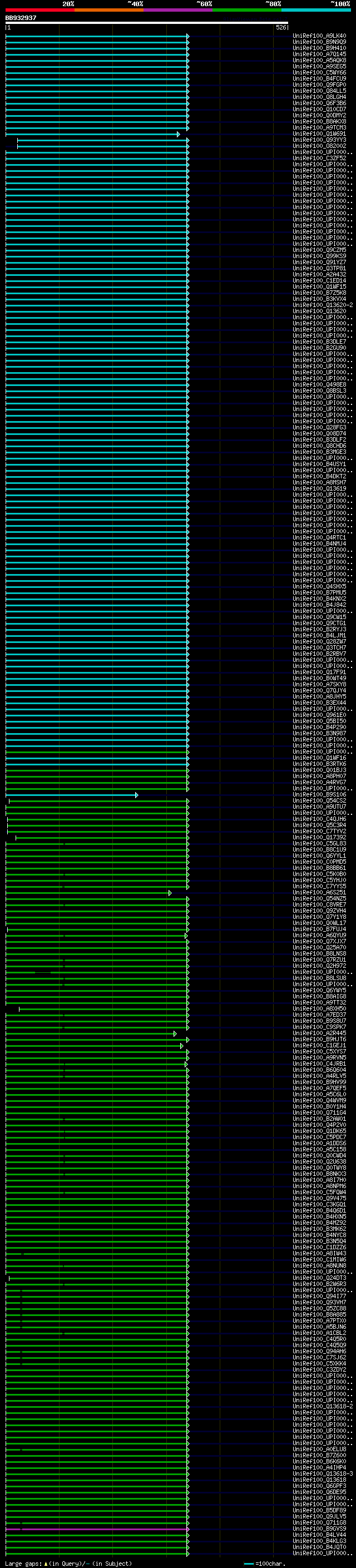The width and height of the screenshot is (356, 1568).
Task: Select hit label UniRef100_Q54NZ5
Action: coord(319,898)
